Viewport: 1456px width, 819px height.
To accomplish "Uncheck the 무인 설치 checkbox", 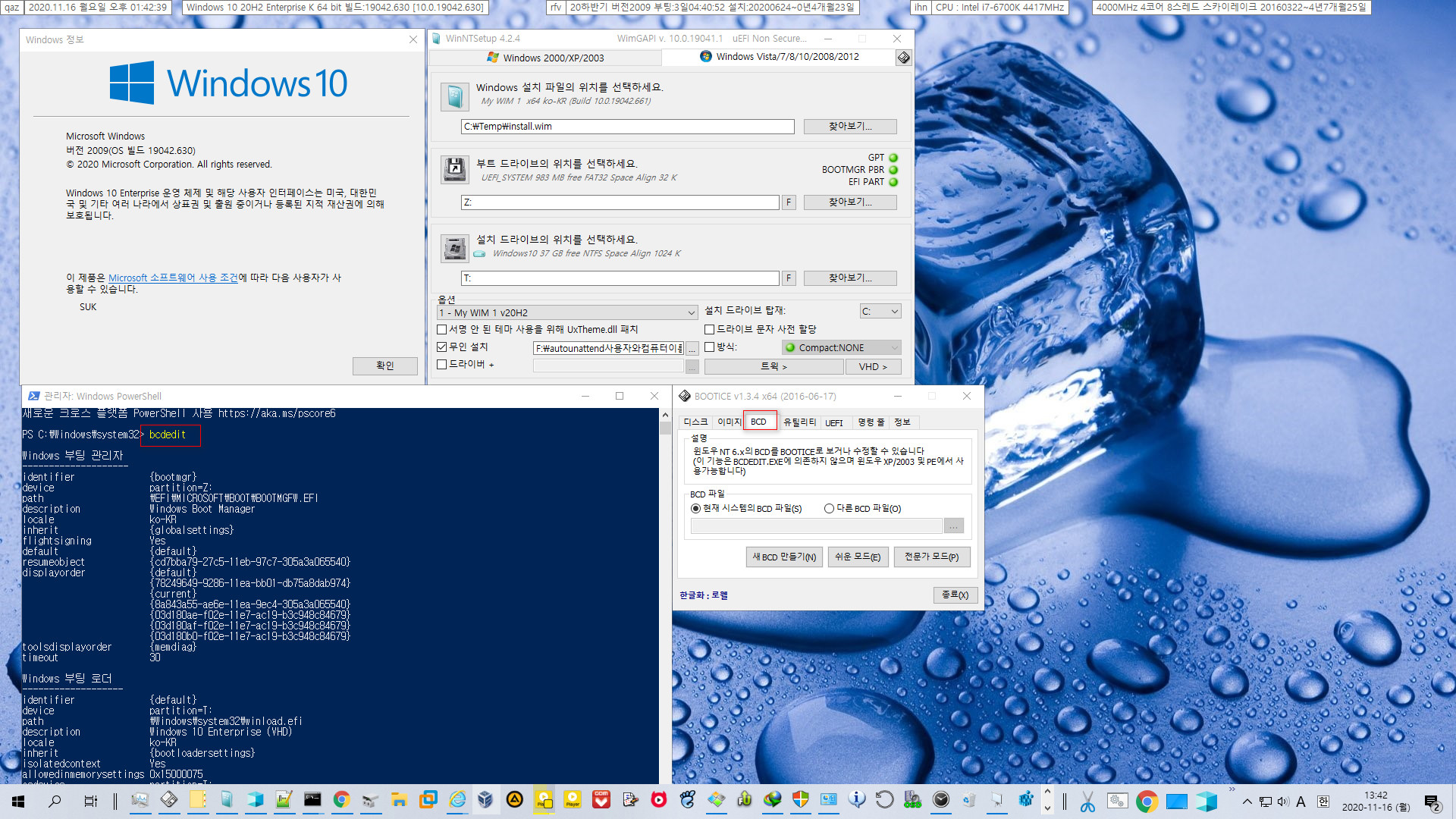I will click(441, 347).
